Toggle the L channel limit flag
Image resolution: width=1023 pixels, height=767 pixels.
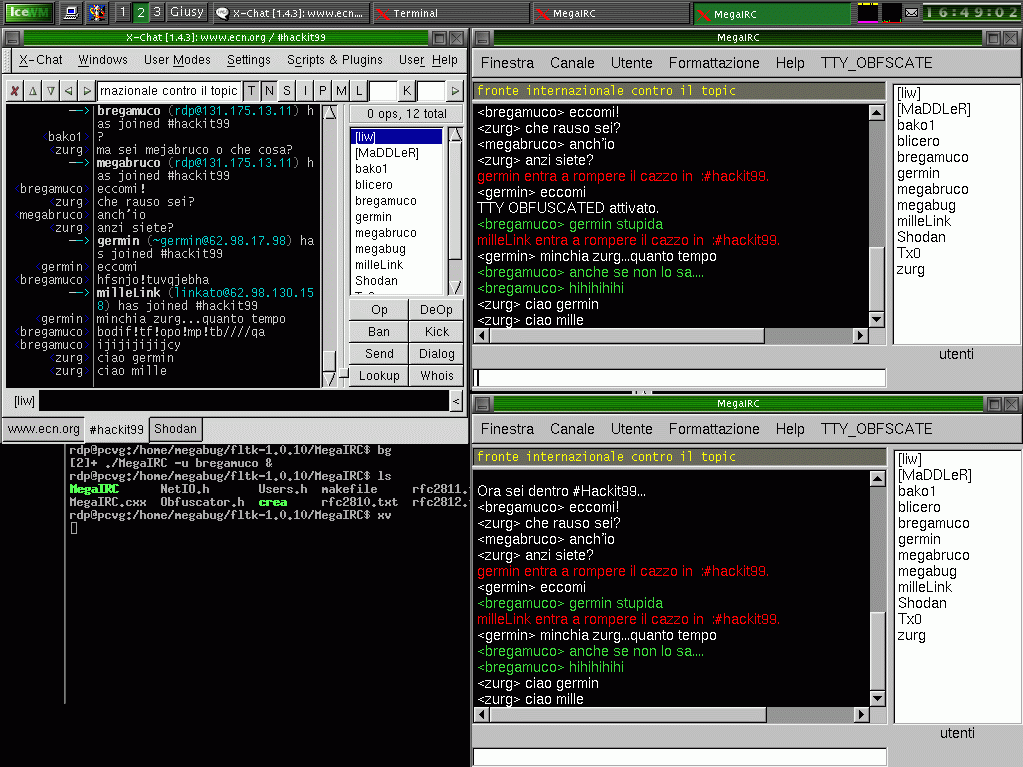[x=359, y=91]
